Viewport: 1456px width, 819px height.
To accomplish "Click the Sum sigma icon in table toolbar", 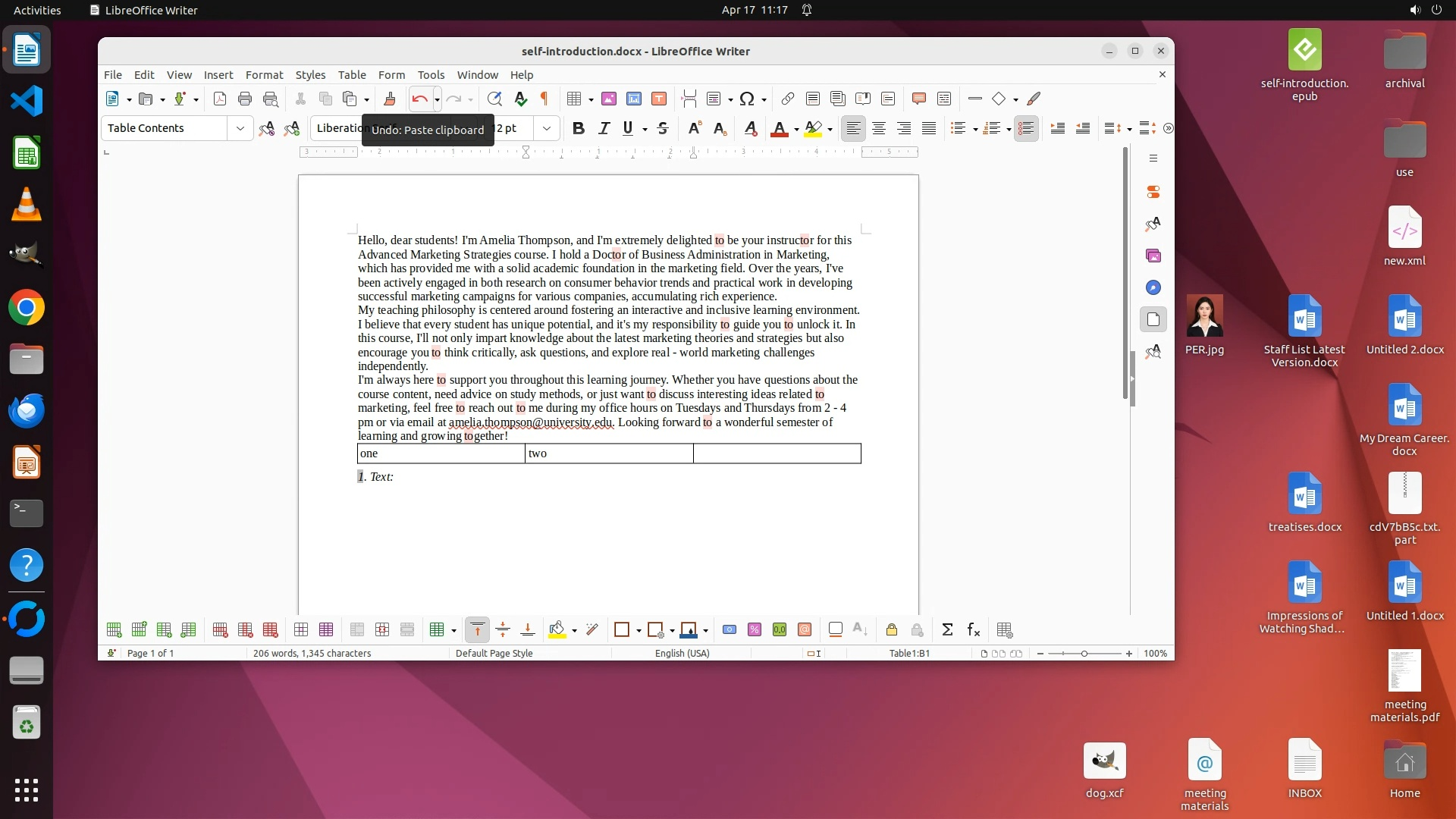I will pyautogui.click(x=947, y=629).
